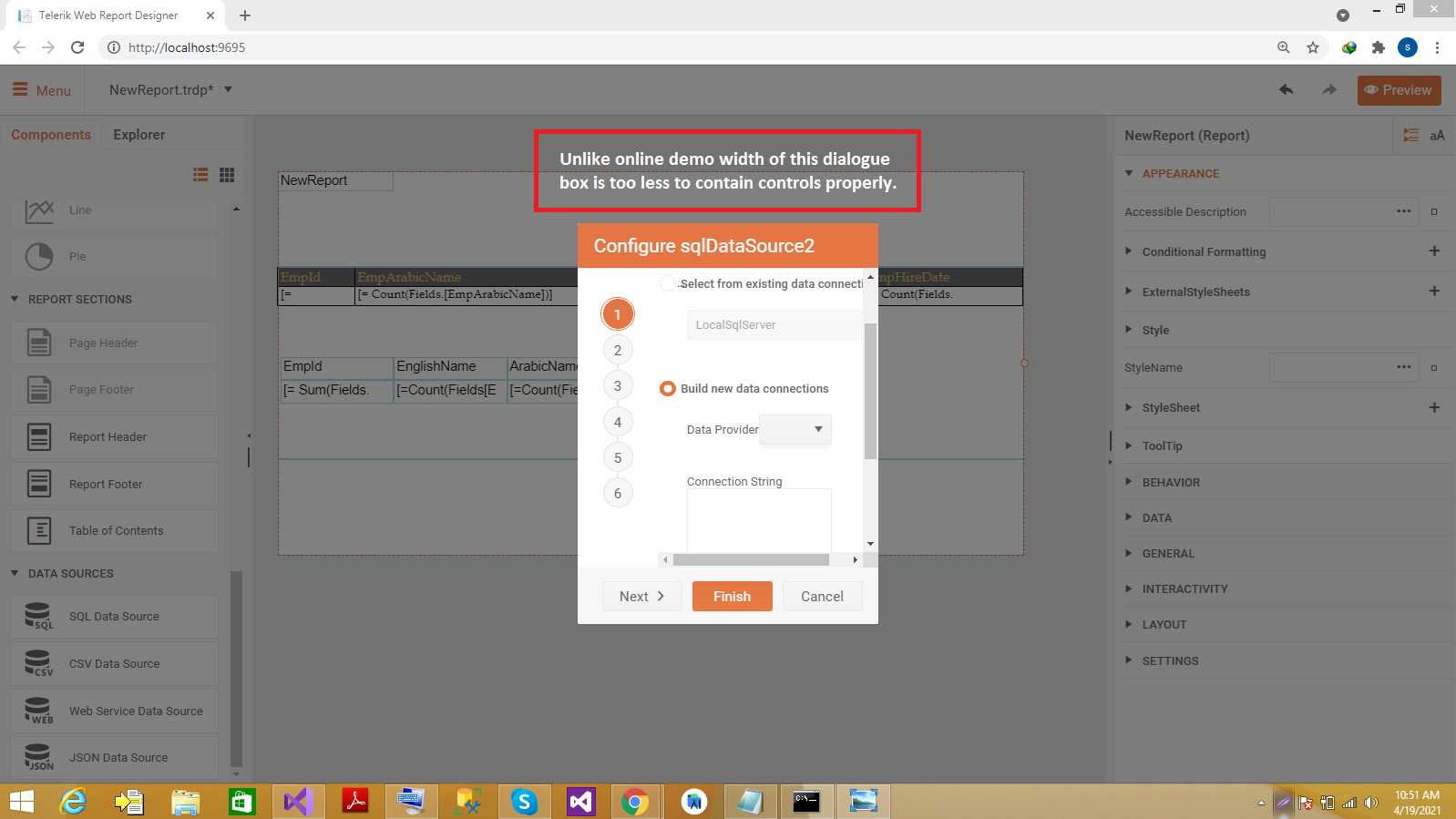Open Internet Explorer from the taskbar
1456x819 pixels.
[73, 802]
